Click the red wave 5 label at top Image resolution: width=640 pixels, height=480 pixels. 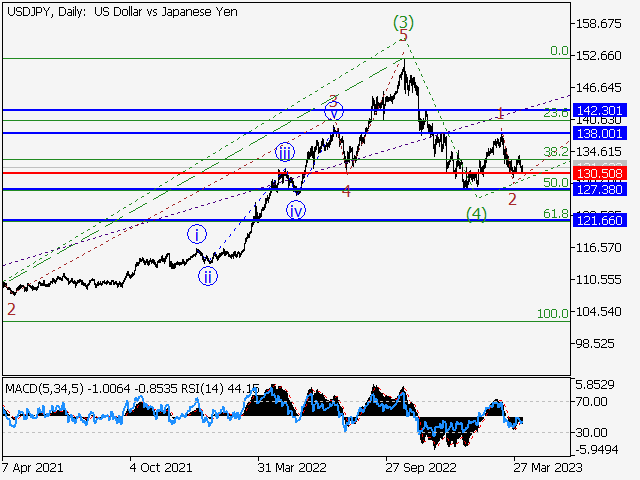point(403,36)
